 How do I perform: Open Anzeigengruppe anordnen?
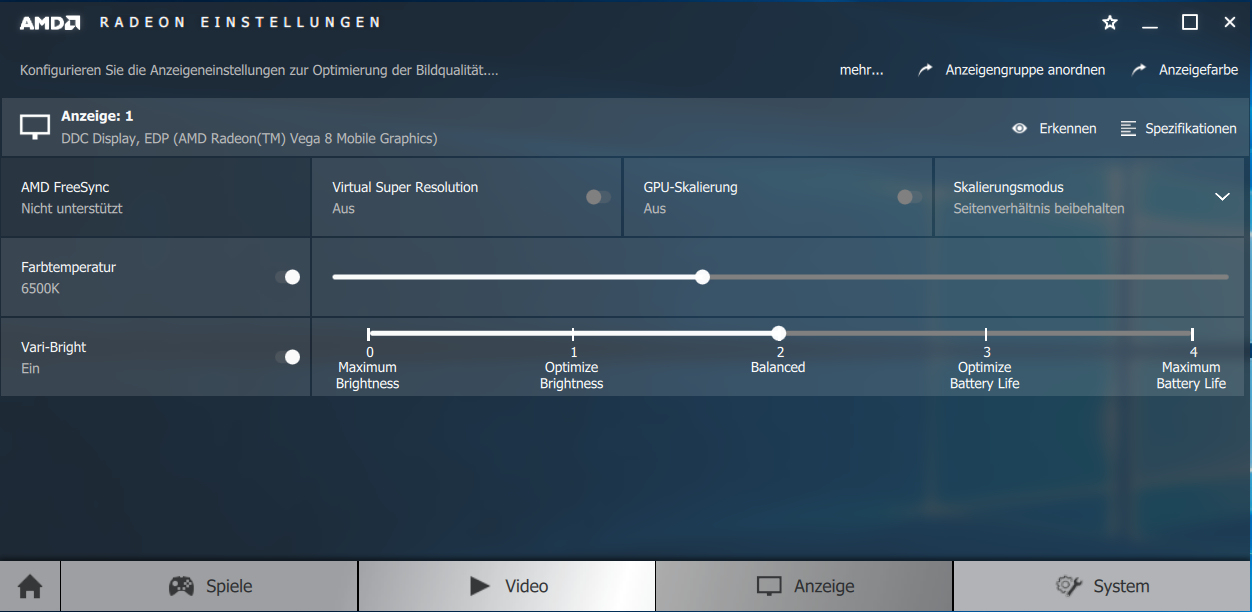[1012, 70]
